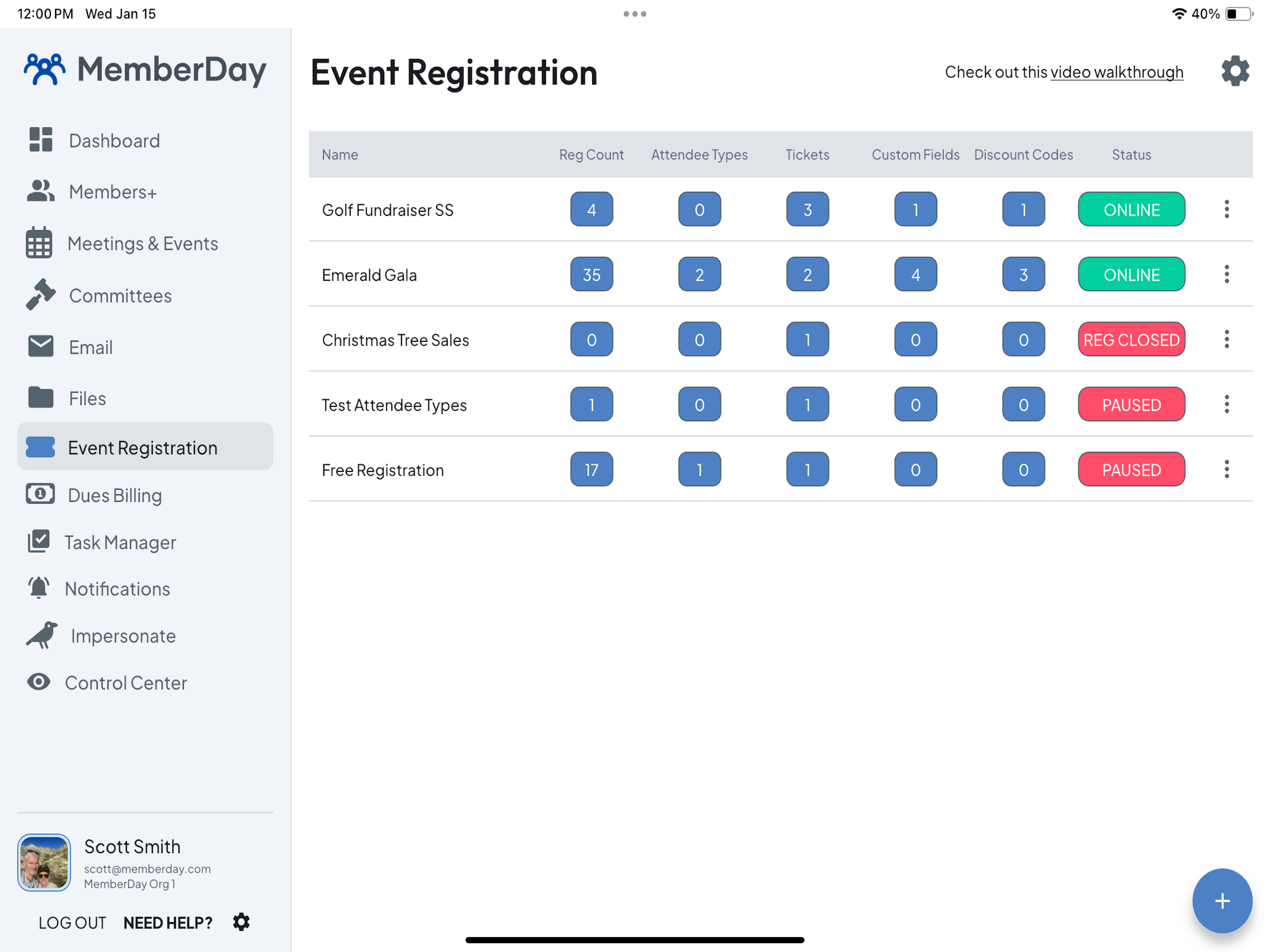Image resolution: width=1270 pixels, height=952 pixels.
Task: Open Discount Codes 3 for Emerald Gala
Action: 1023,274
